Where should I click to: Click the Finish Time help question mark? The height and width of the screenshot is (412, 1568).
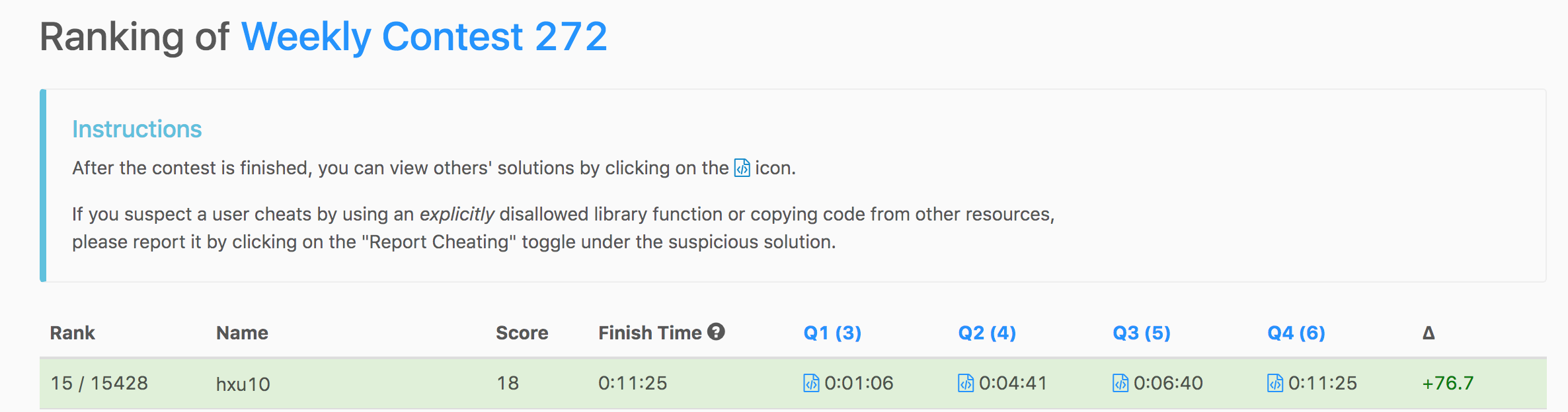click(716, 331)
